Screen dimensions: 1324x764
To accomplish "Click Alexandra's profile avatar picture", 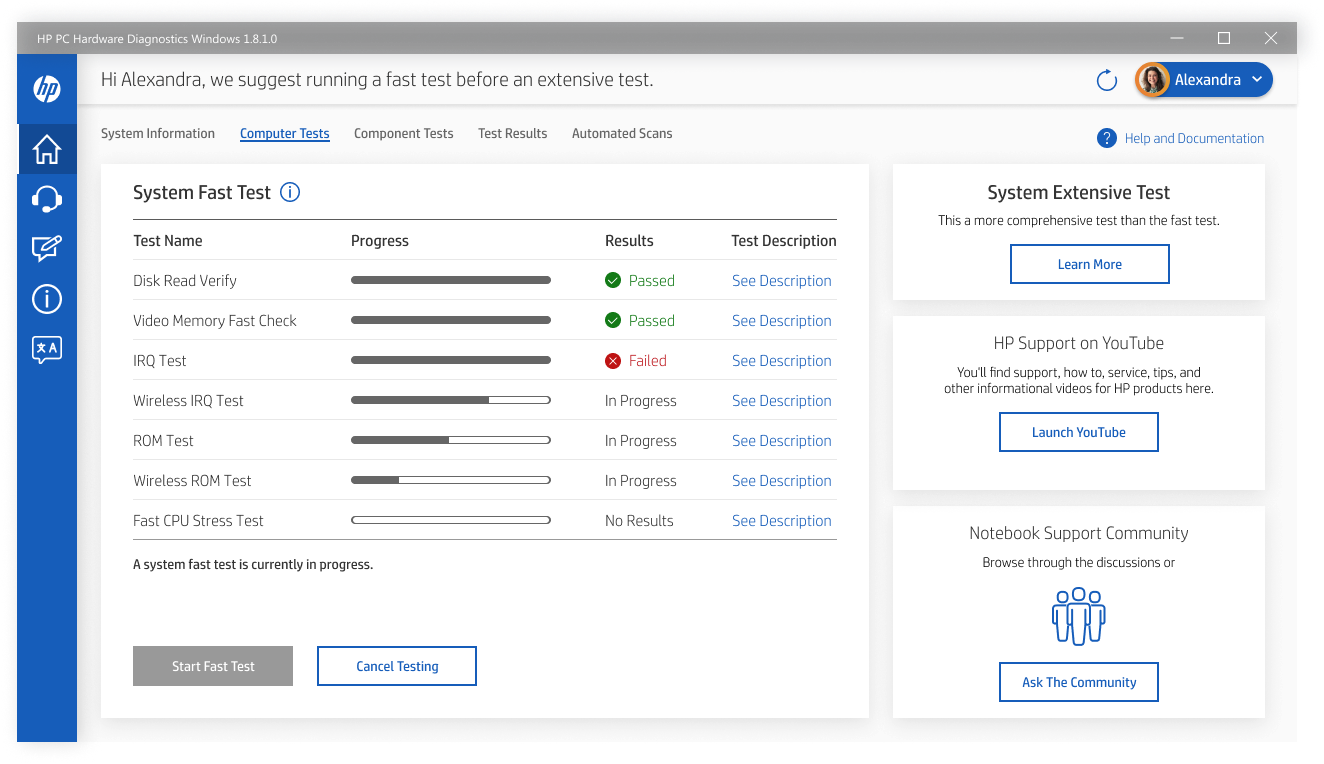I will point(1152,80).
